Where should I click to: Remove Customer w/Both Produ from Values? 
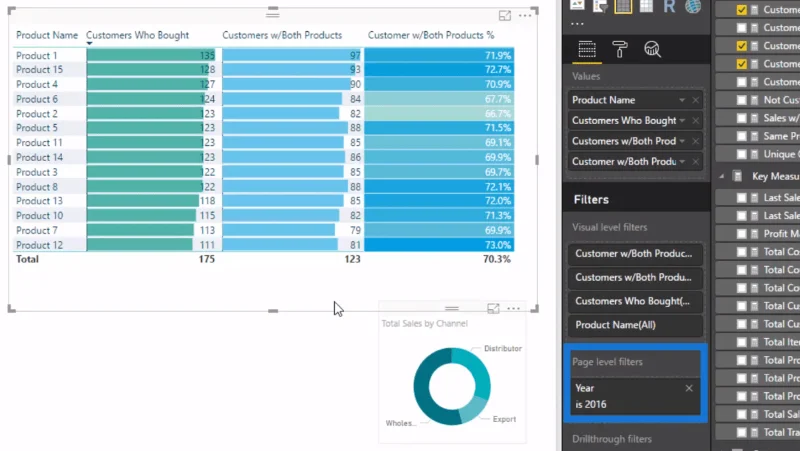pyautogui.click(x=695, y=161)
